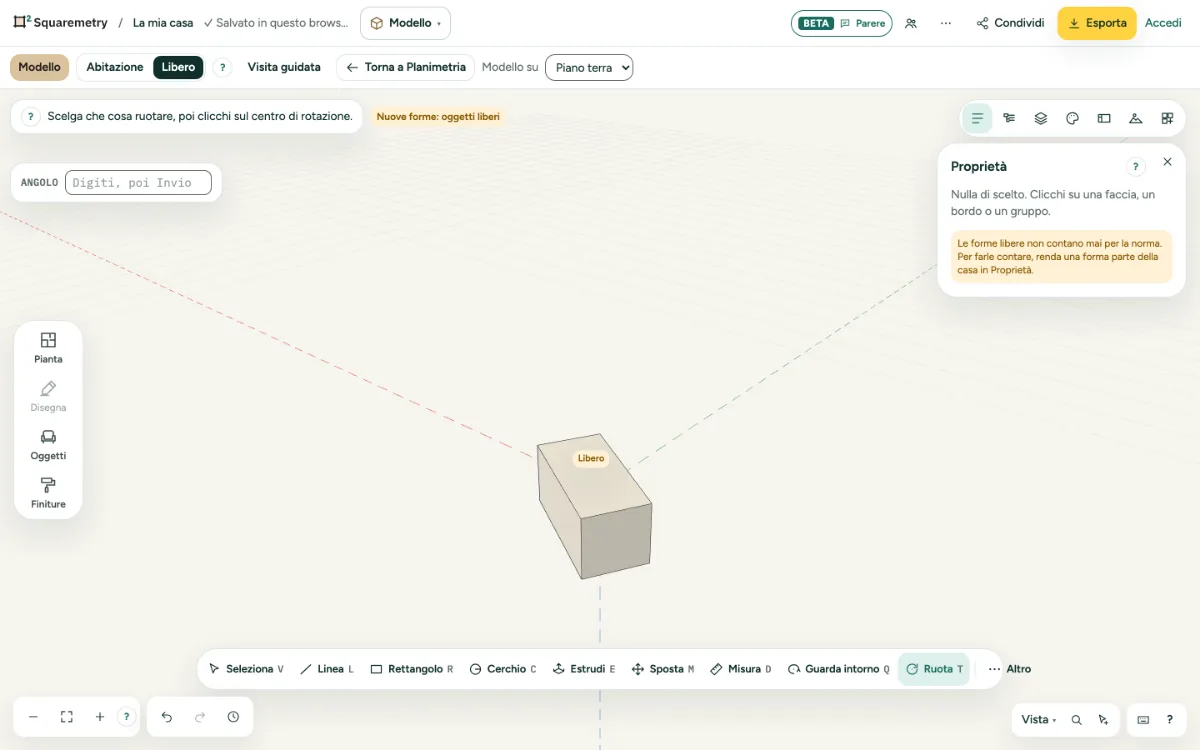Choose the Linea drawing tool
The width and height of the screenshot is (1200, 750).
click(x=327, y=669)
